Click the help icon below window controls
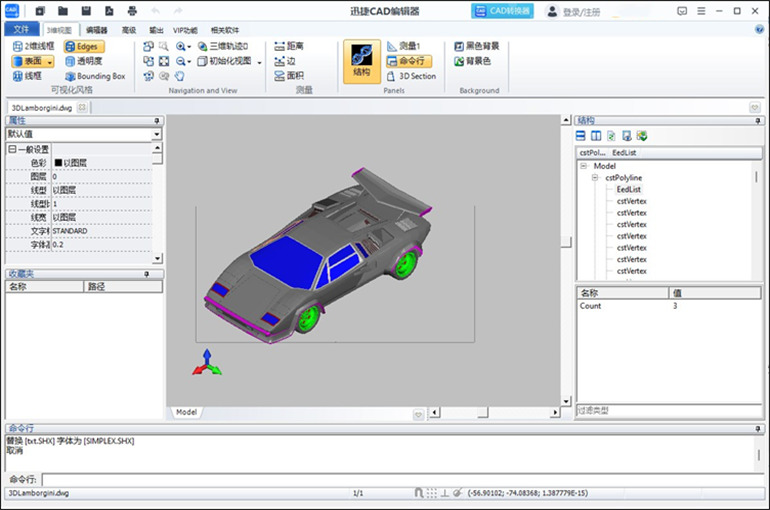Screen dimensions: 770x510 click(x=759, y=29)
